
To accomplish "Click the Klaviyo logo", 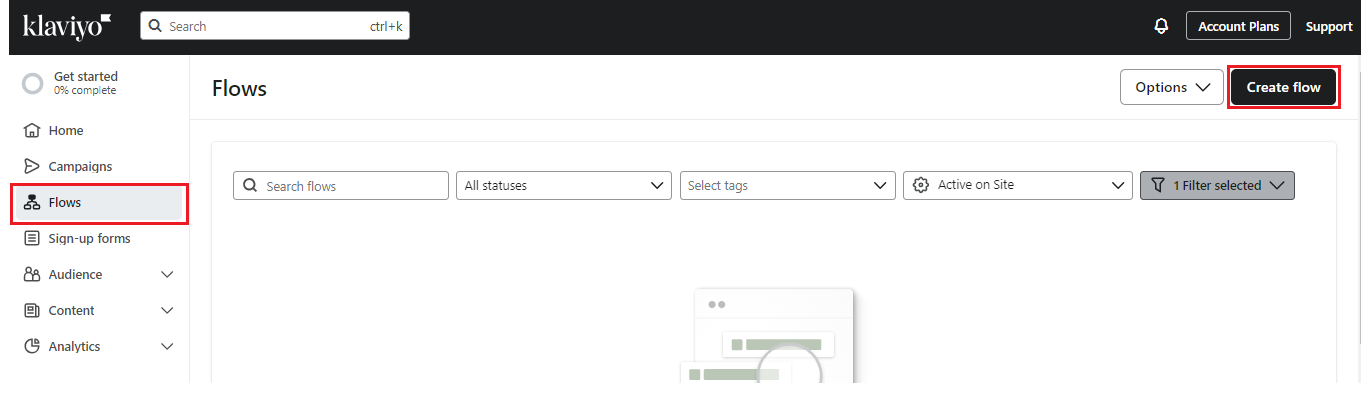I will tap(67, 26).
